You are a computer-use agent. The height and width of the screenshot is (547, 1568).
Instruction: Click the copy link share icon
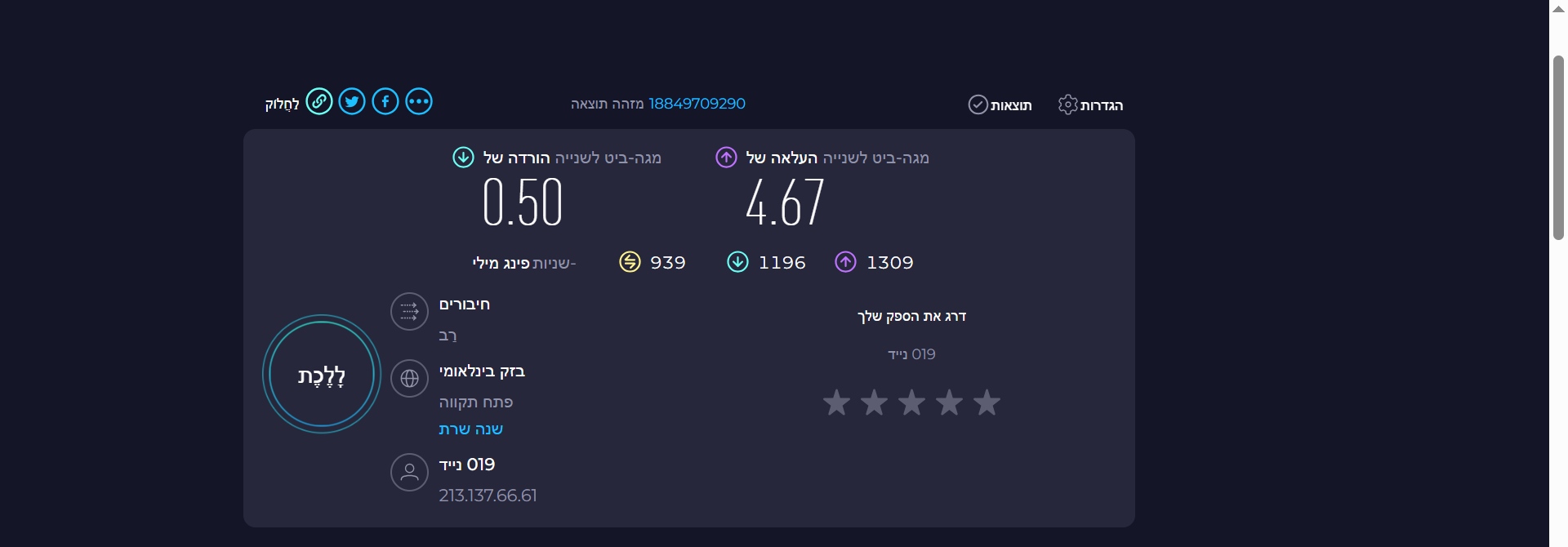click(319, 101)
